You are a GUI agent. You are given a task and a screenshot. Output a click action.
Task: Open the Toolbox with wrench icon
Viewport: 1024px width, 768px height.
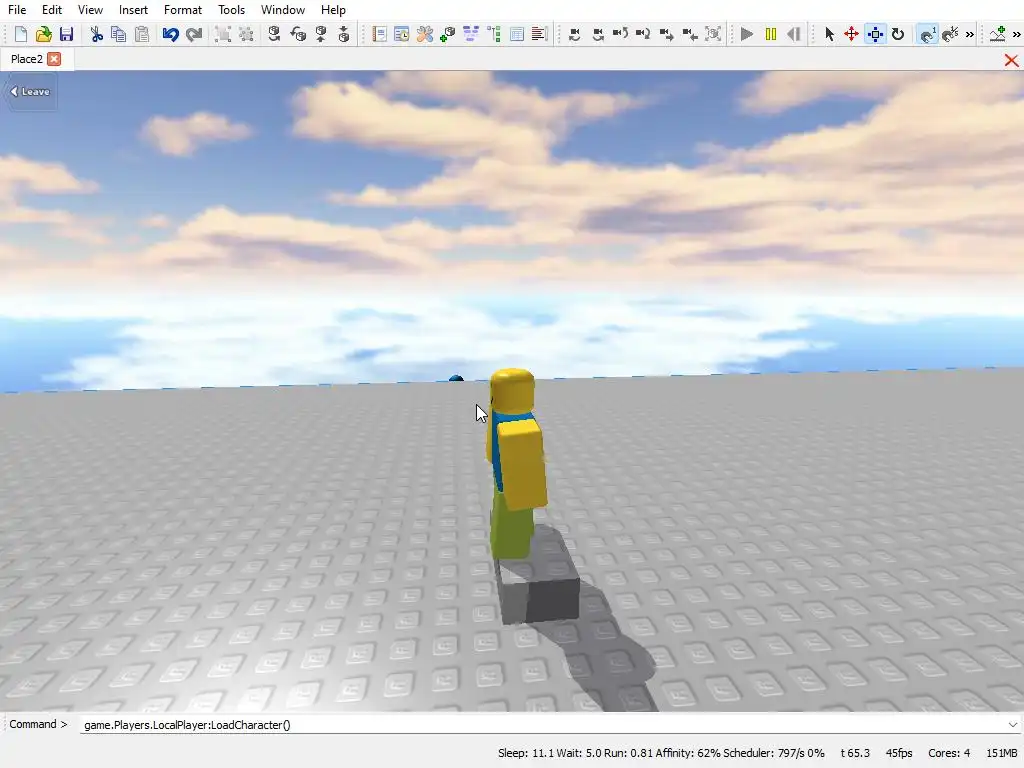pos(424,34)
